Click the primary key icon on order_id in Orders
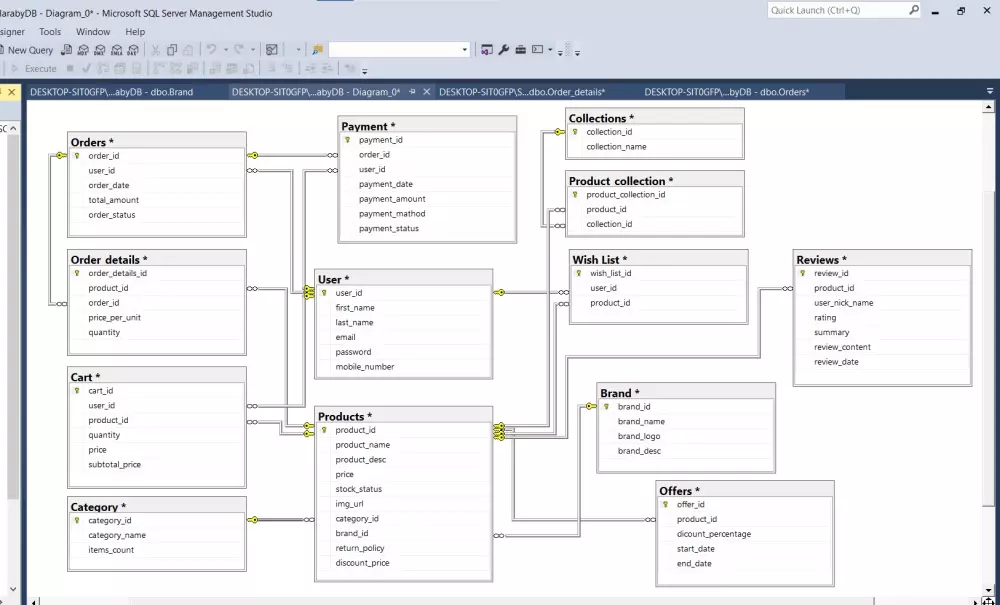Viewport: 1000px width, 605px height. coord(75,155)
